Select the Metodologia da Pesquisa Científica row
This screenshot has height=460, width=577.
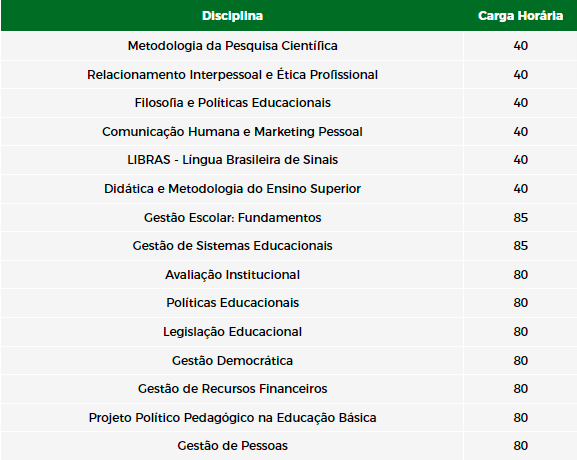coord(288,46)
